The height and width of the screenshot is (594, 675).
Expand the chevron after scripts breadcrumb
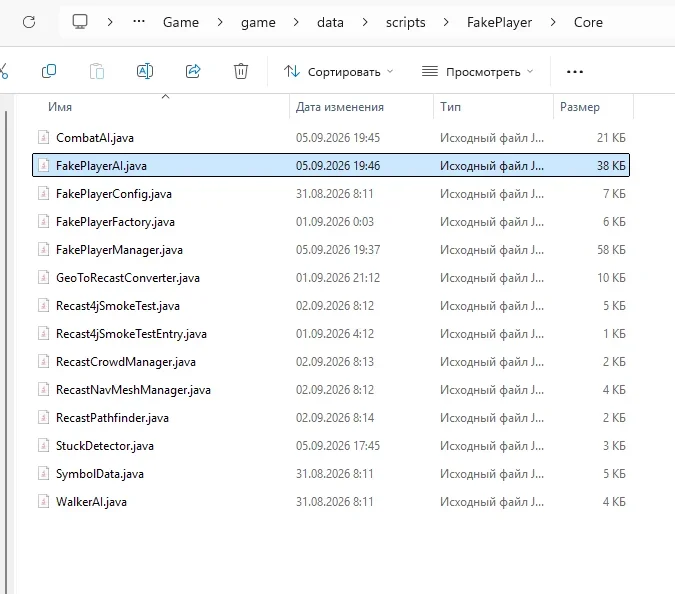pyautogui.click(x=446, y=22)
